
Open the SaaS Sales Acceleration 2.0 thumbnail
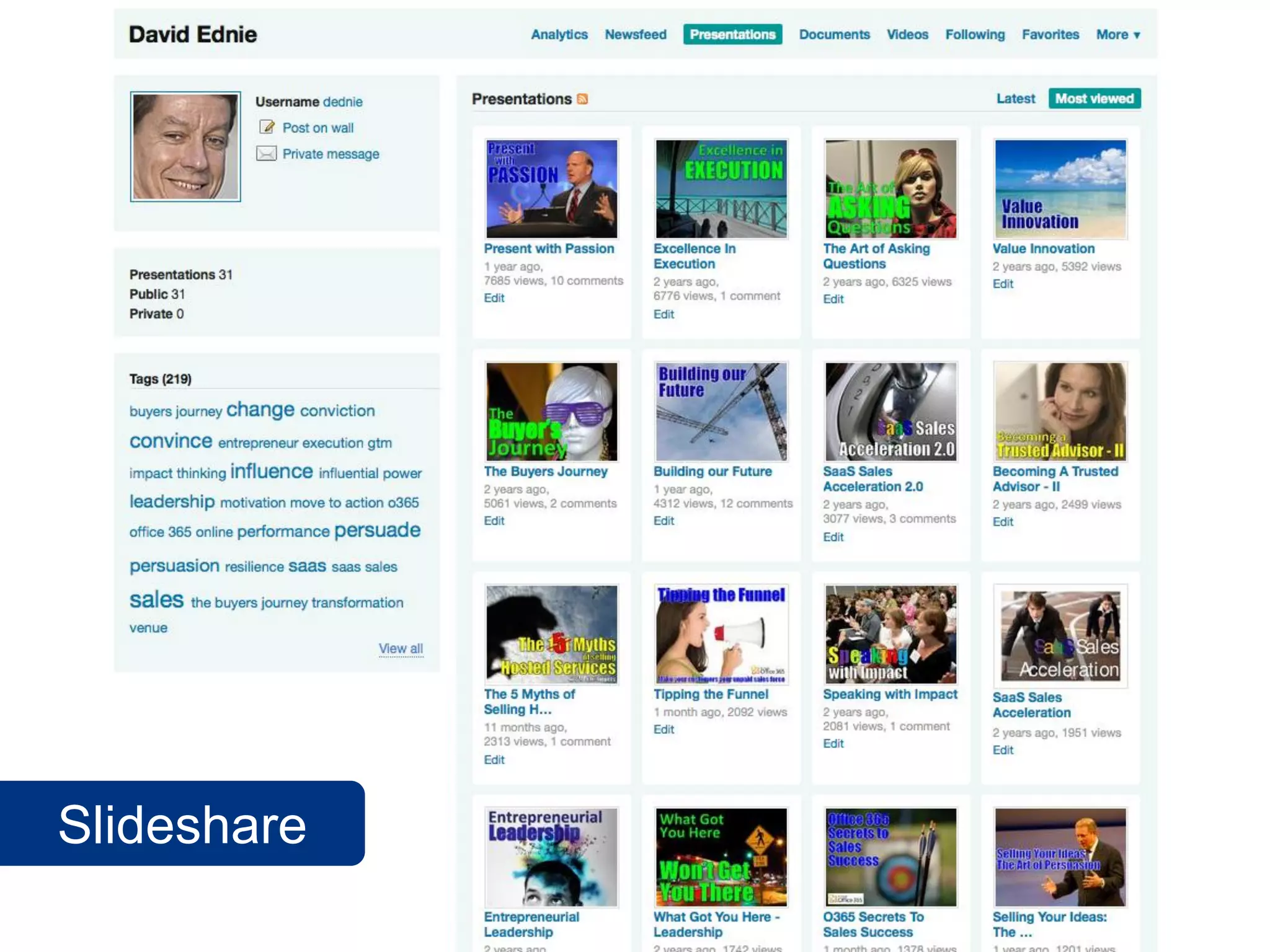tap(890, 412)
